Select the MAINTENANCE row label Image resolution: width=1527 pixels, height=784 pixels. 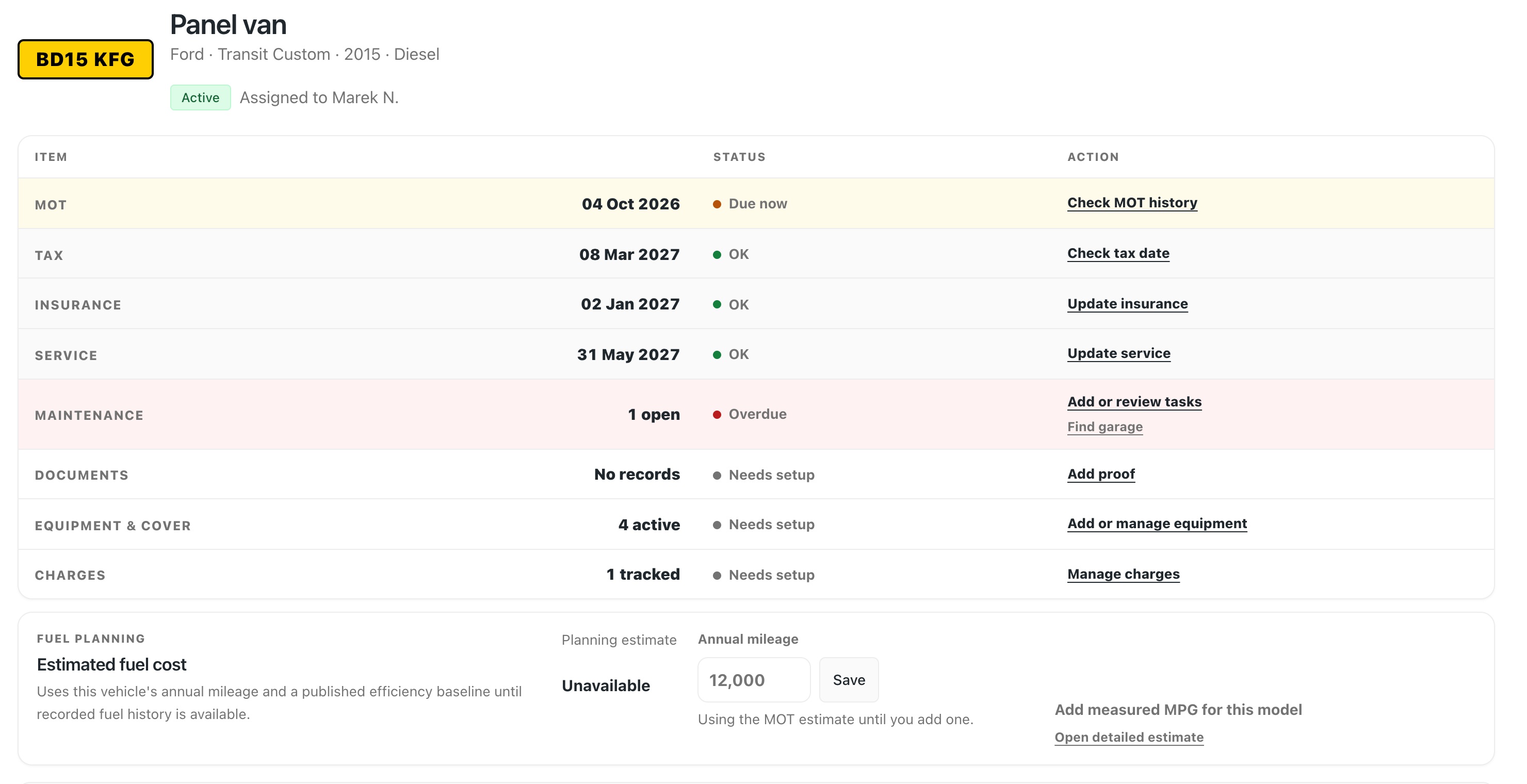click(x=89, y=415)
